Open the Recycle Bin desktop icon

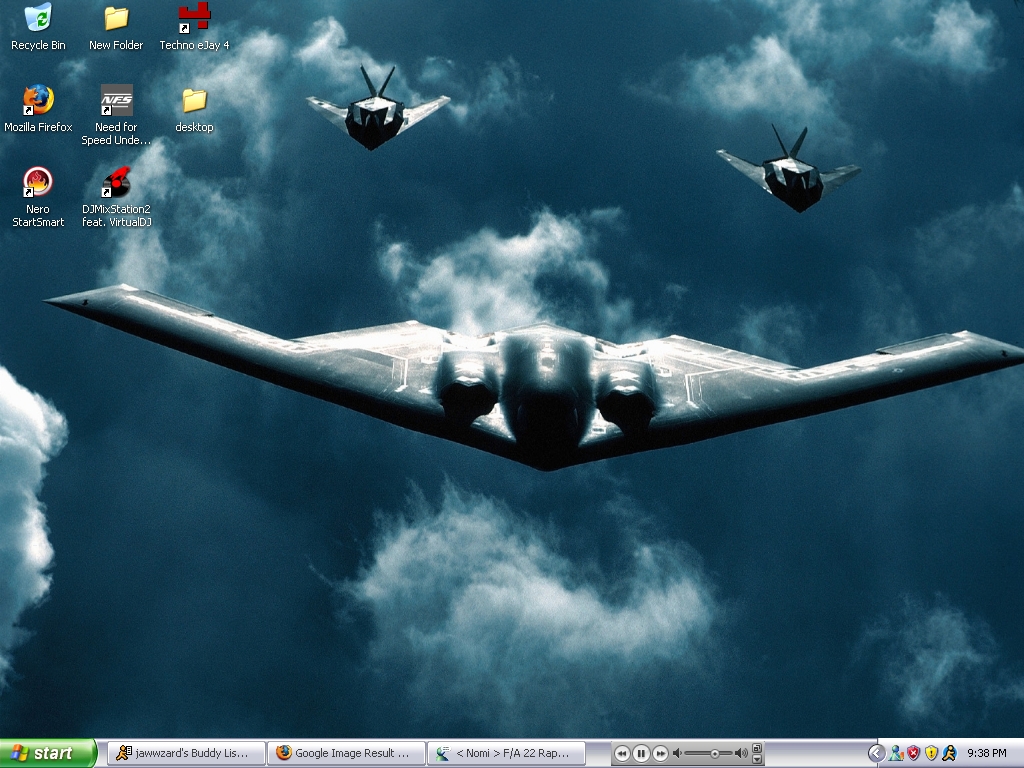click(x=38, y=19)
